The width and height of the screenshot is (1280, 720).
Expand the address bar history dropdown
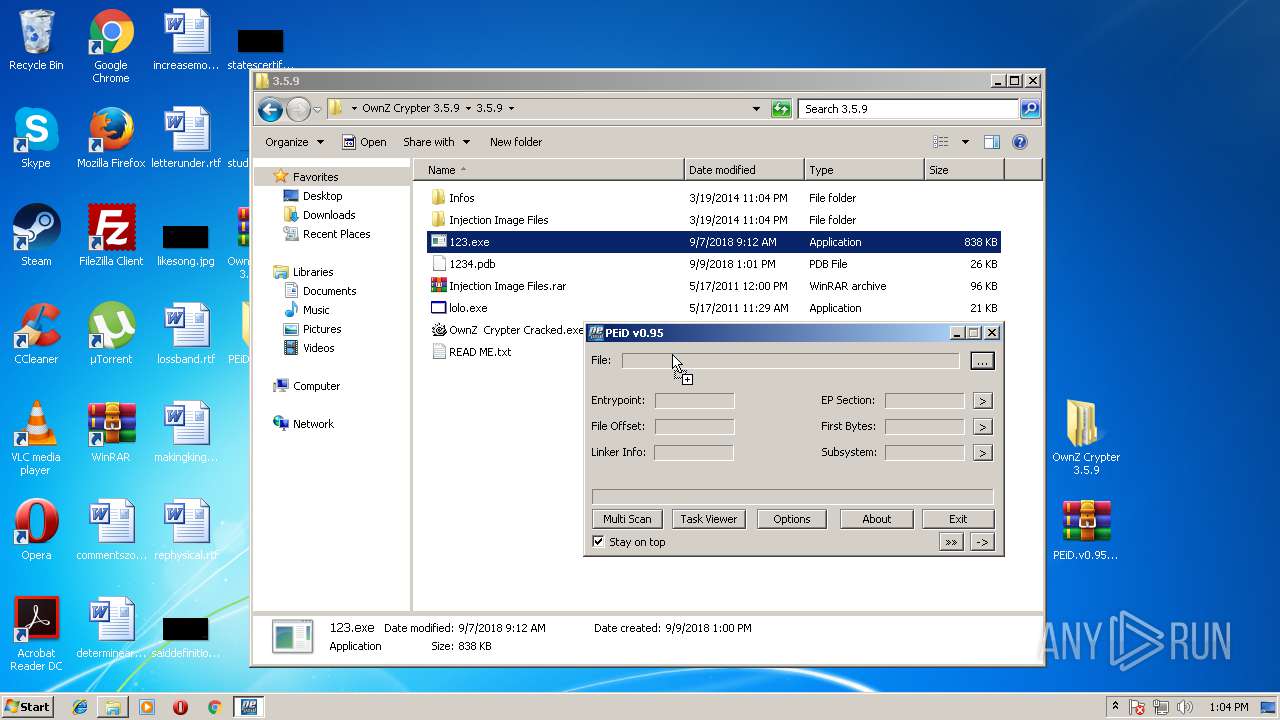coord(756,109)
